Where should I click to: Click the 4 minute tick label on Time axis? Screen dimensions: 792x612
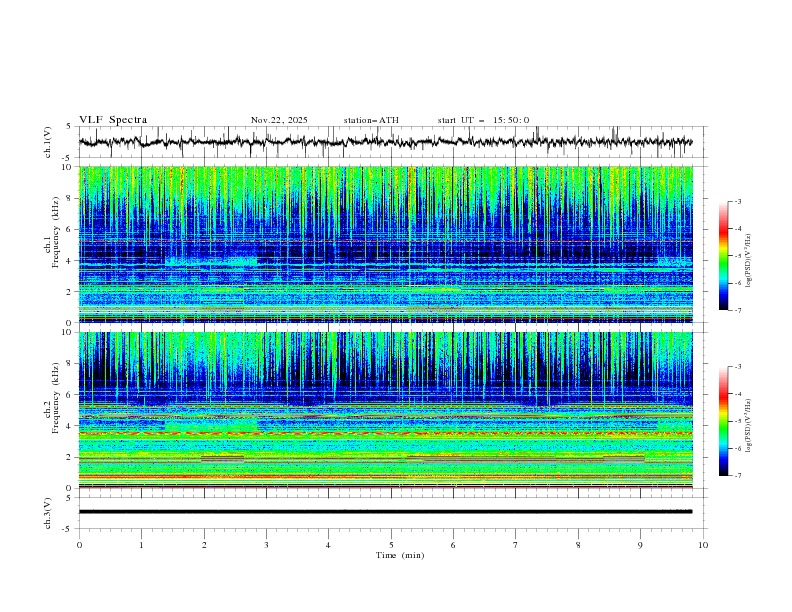[328, 545]
